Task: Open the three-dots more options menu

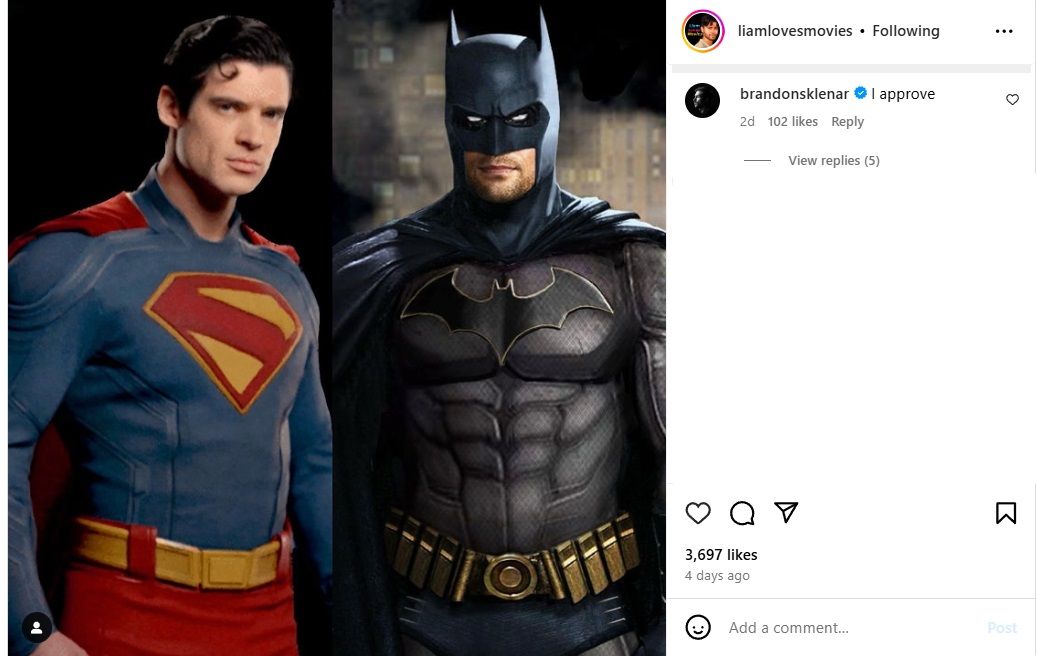Action: (x=1004, y=31)
